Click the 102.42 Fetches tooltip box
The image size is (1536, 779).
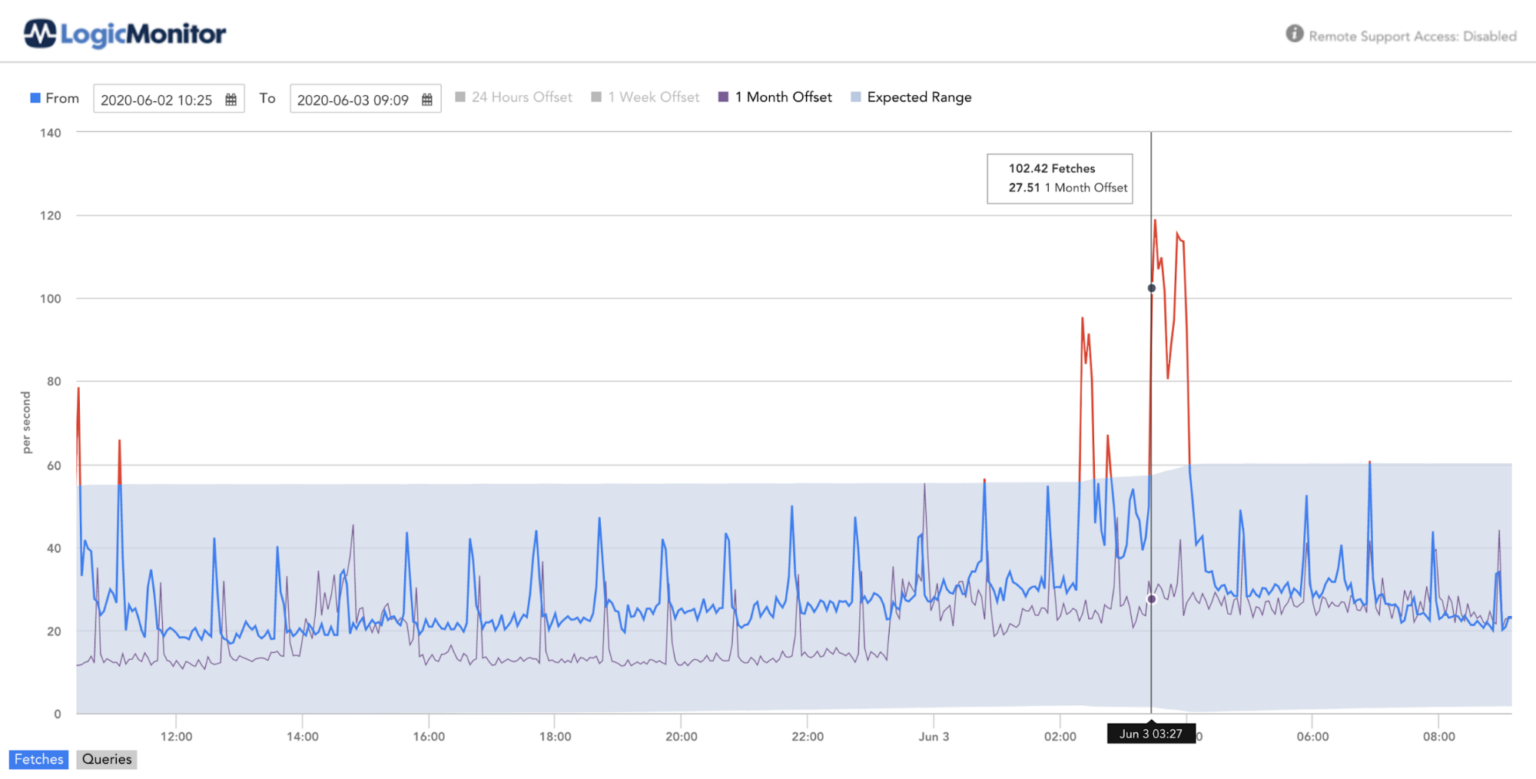1059,178
